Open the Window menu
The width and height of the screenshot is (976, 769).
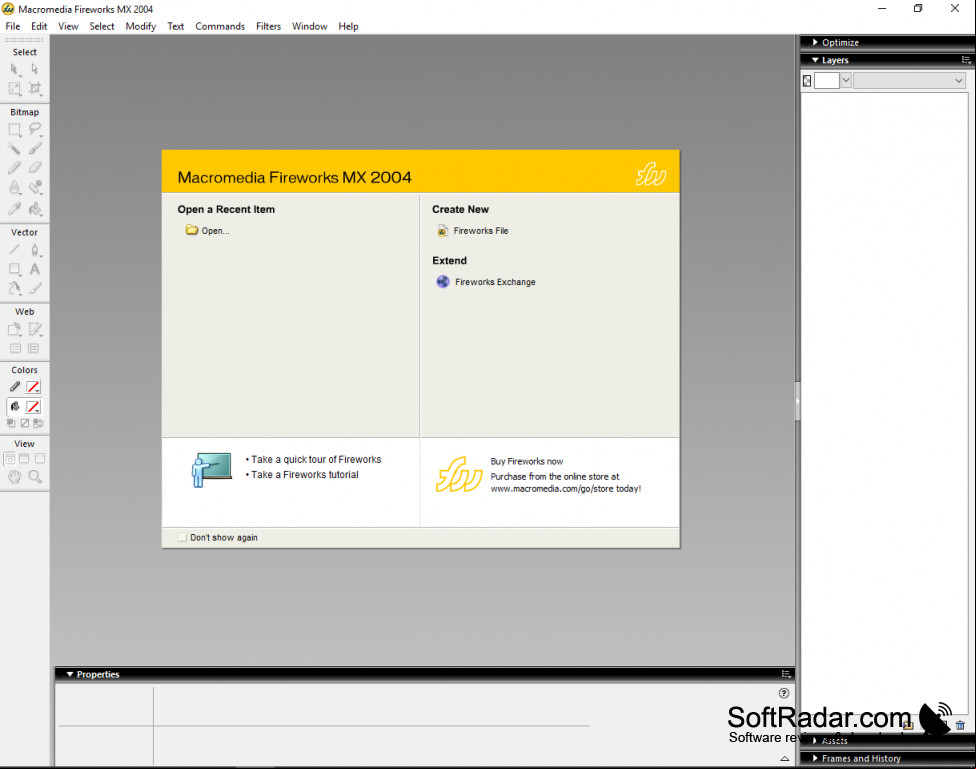[309, 26]
